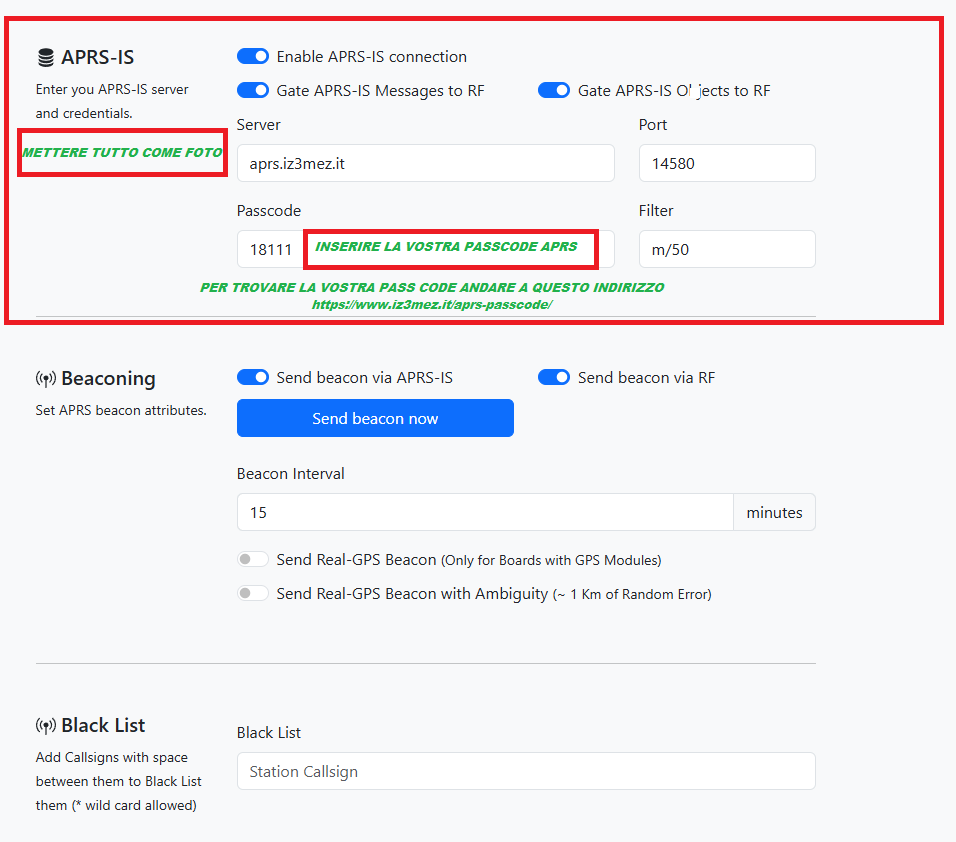Click the Passcode input field

point(268,250)
